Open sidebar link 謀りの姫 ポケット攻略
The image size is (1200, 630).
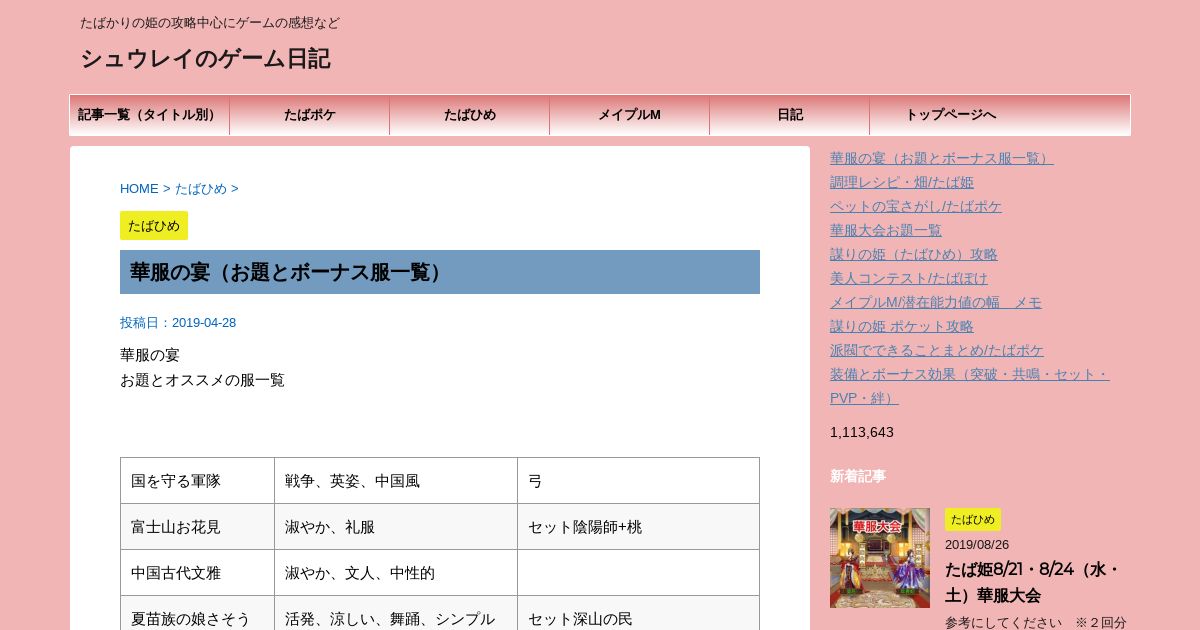coord(902,326)
